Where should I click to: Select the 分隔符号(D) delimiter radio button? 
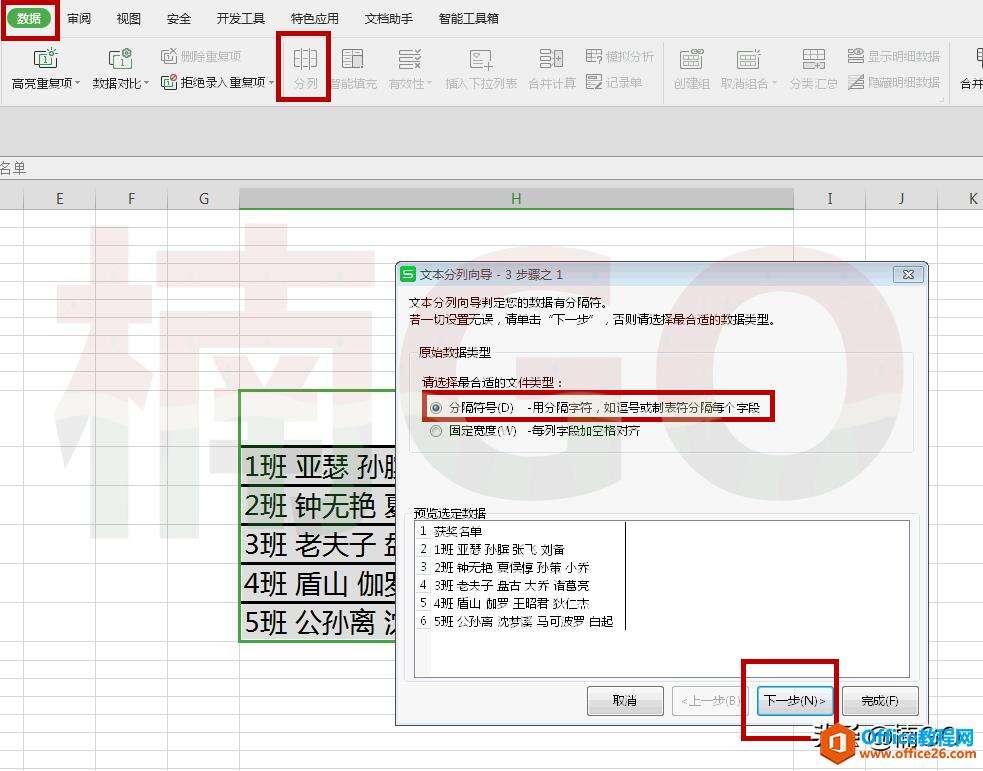[436, 407]
